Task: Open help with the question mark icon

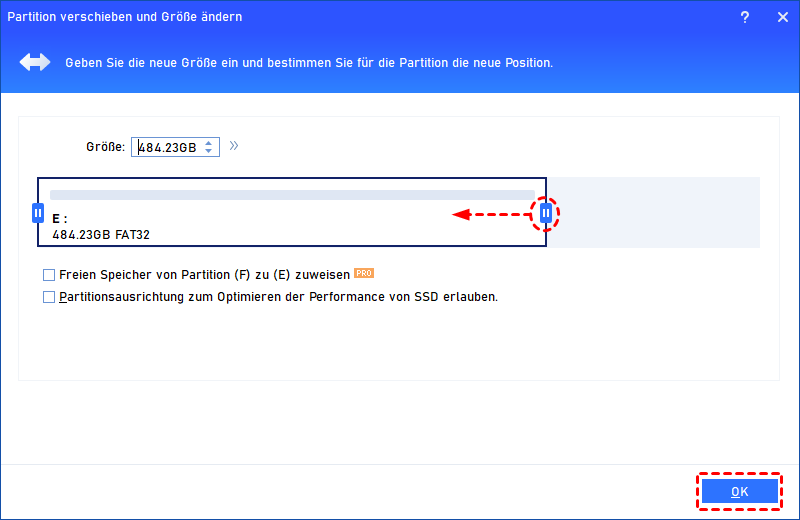Action: click(x=745, y=17)
